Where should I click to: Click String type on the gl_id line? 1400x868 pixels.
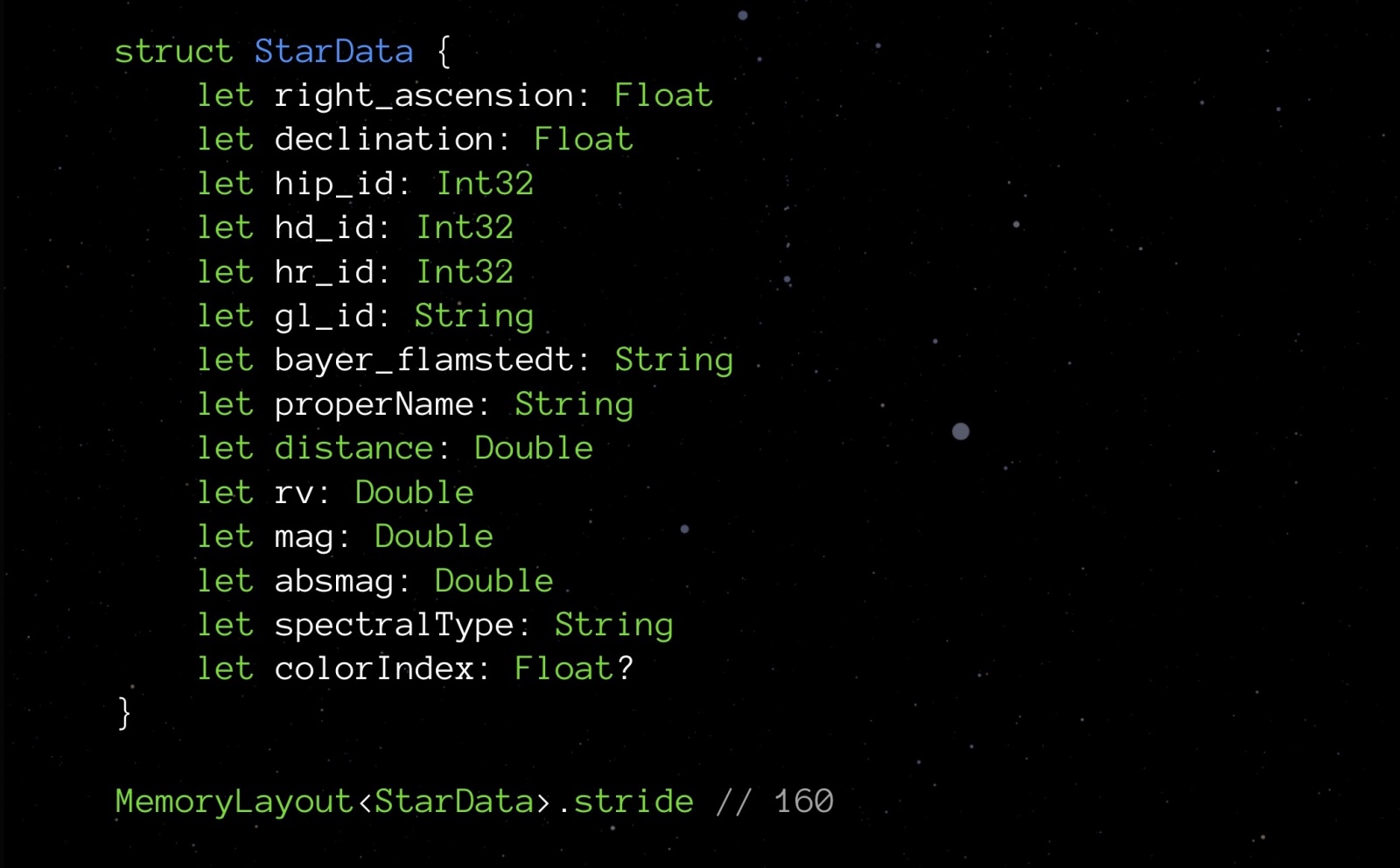[474, 318]
